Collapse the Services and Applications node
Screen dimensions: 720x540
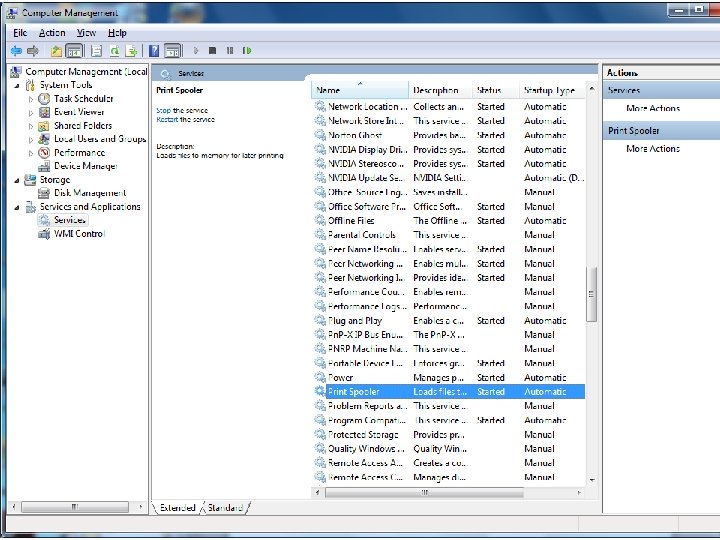pos(17,208)
